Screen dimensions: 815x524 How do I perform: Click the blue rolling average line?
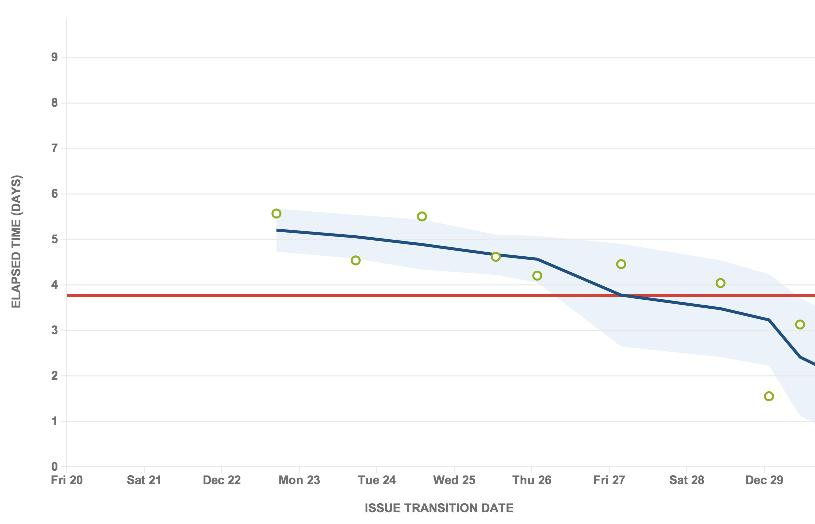[400, 241]
